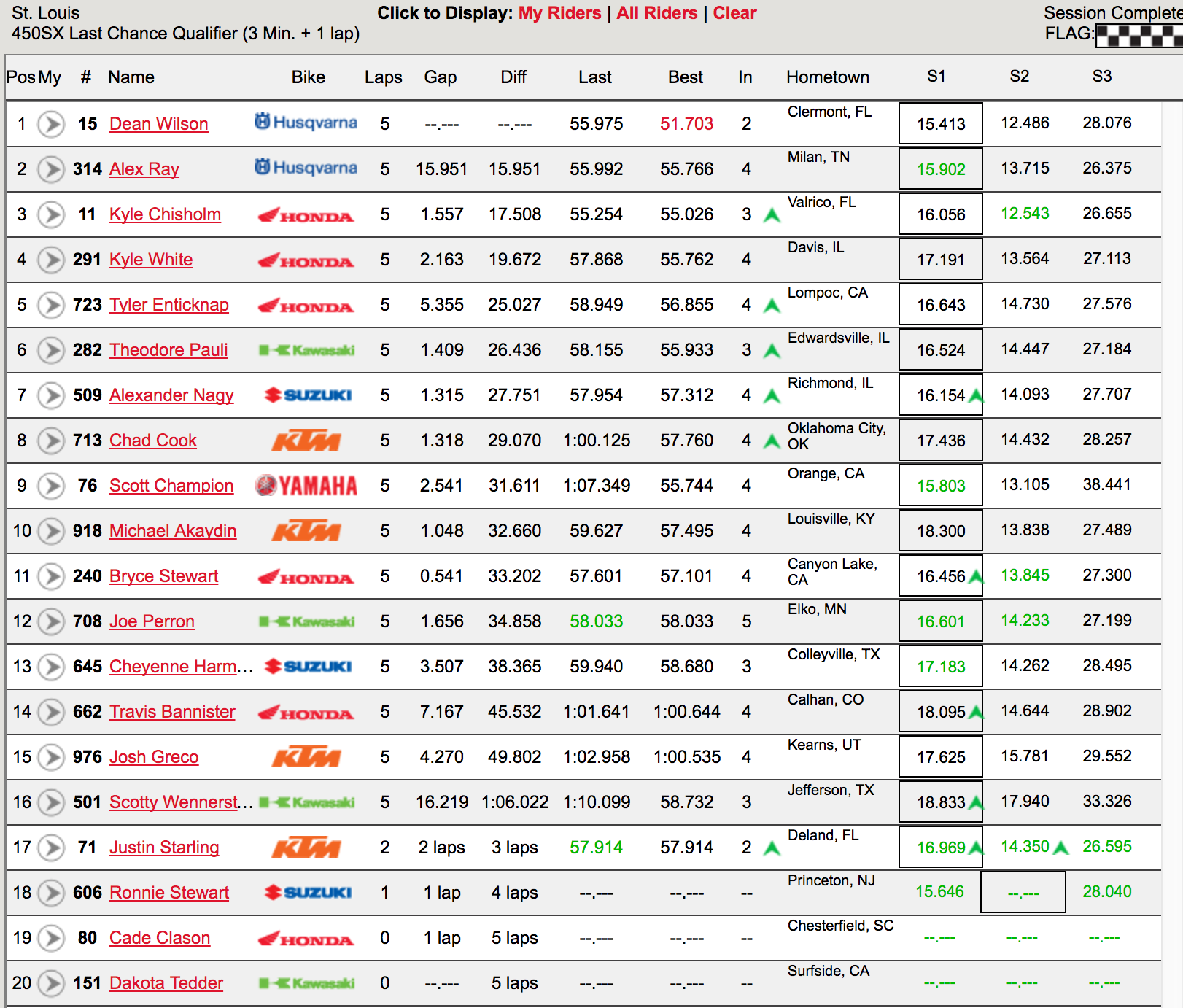The width and height of the screenshot is (1183, 1008).
Task: Click the Gap column header
Action: click(x=441, y=77)
